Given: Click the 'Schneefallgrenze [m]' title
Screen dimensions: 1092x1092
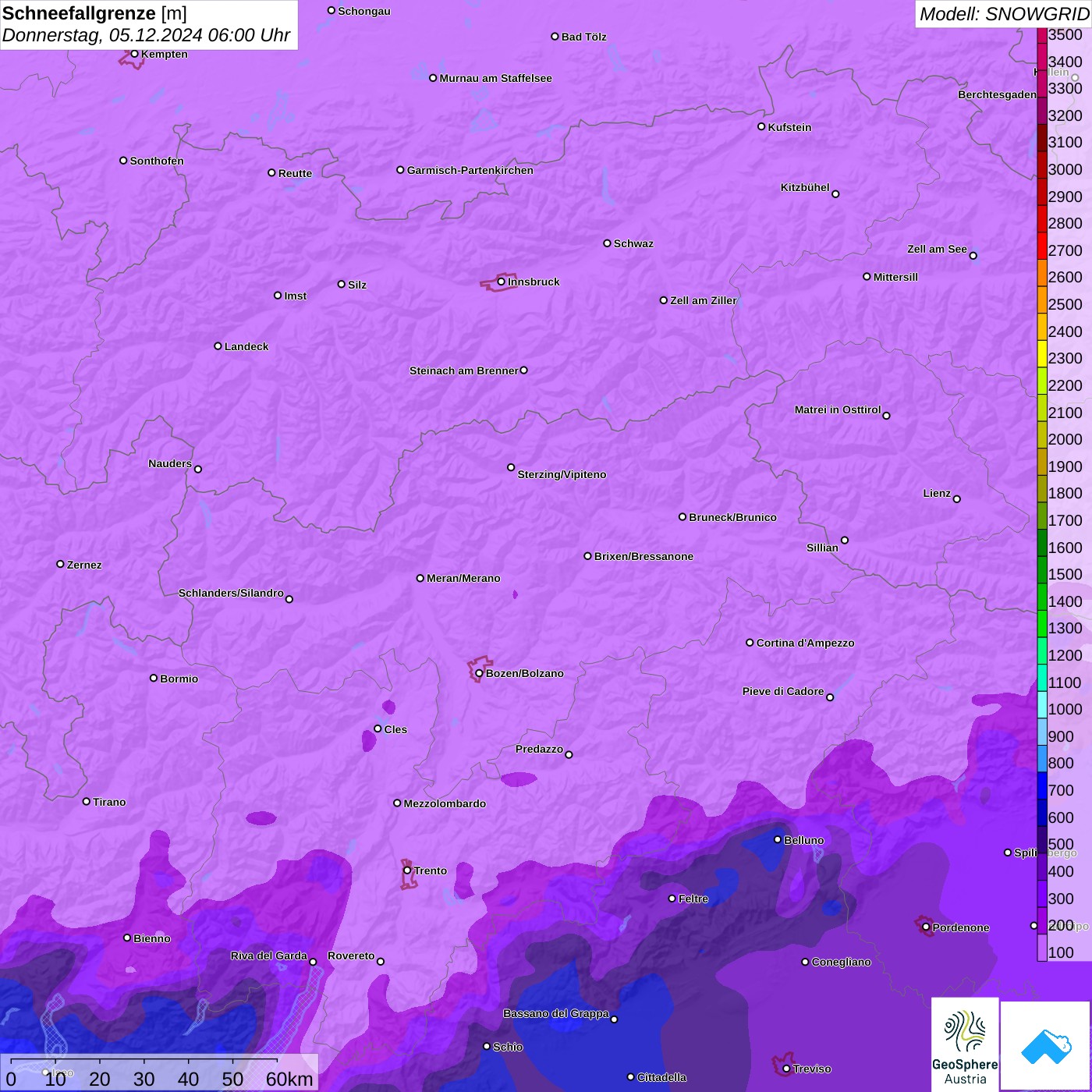Looking at the screenshot, I should pyautogui.click(x=95, y=13).
